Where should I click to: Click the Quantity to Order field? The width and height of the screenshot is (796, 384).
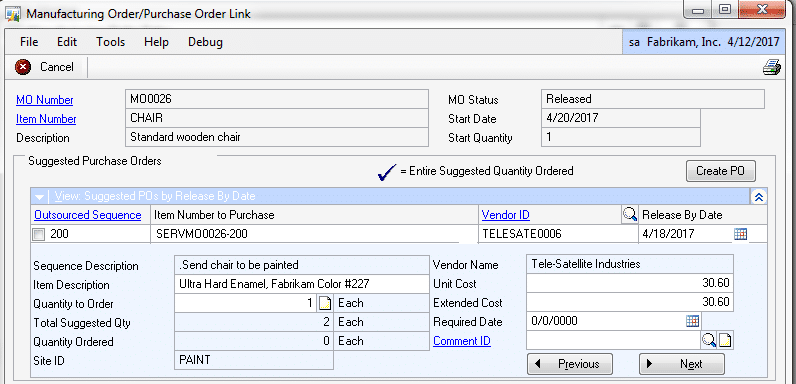click(x=246, y=304)
